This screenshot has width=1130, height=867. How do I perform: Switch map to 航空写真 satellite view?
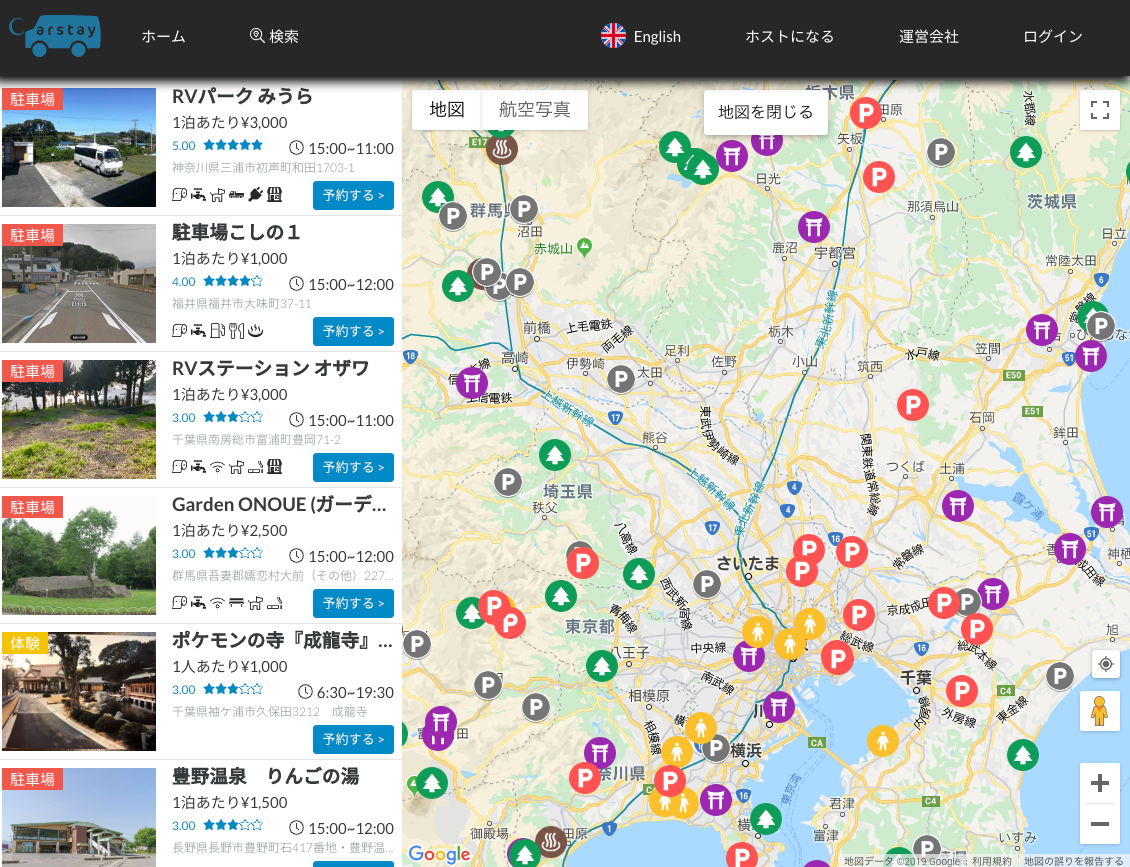coord(534,110)
